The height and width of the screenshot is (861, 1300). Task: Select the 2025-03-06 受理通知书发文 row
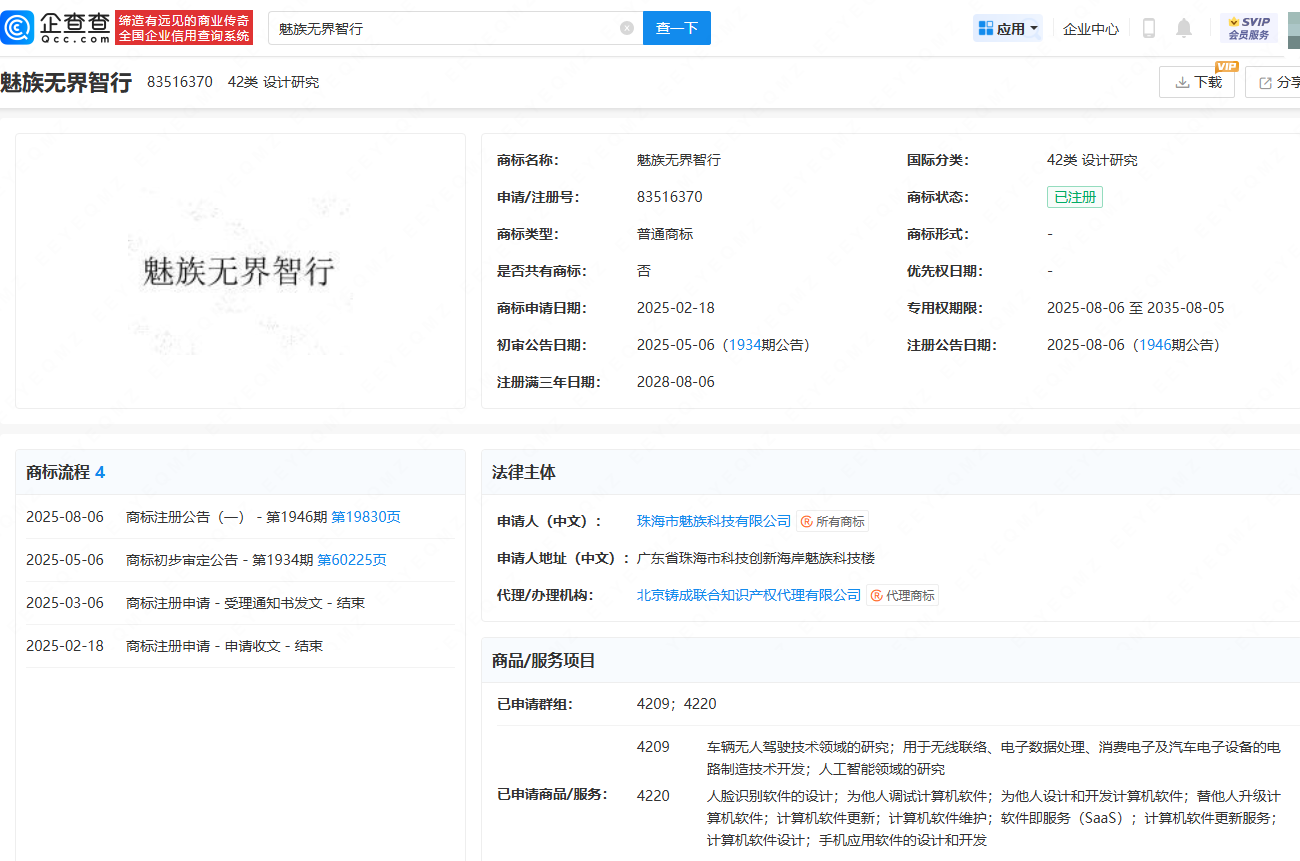[x=240, y=603]
